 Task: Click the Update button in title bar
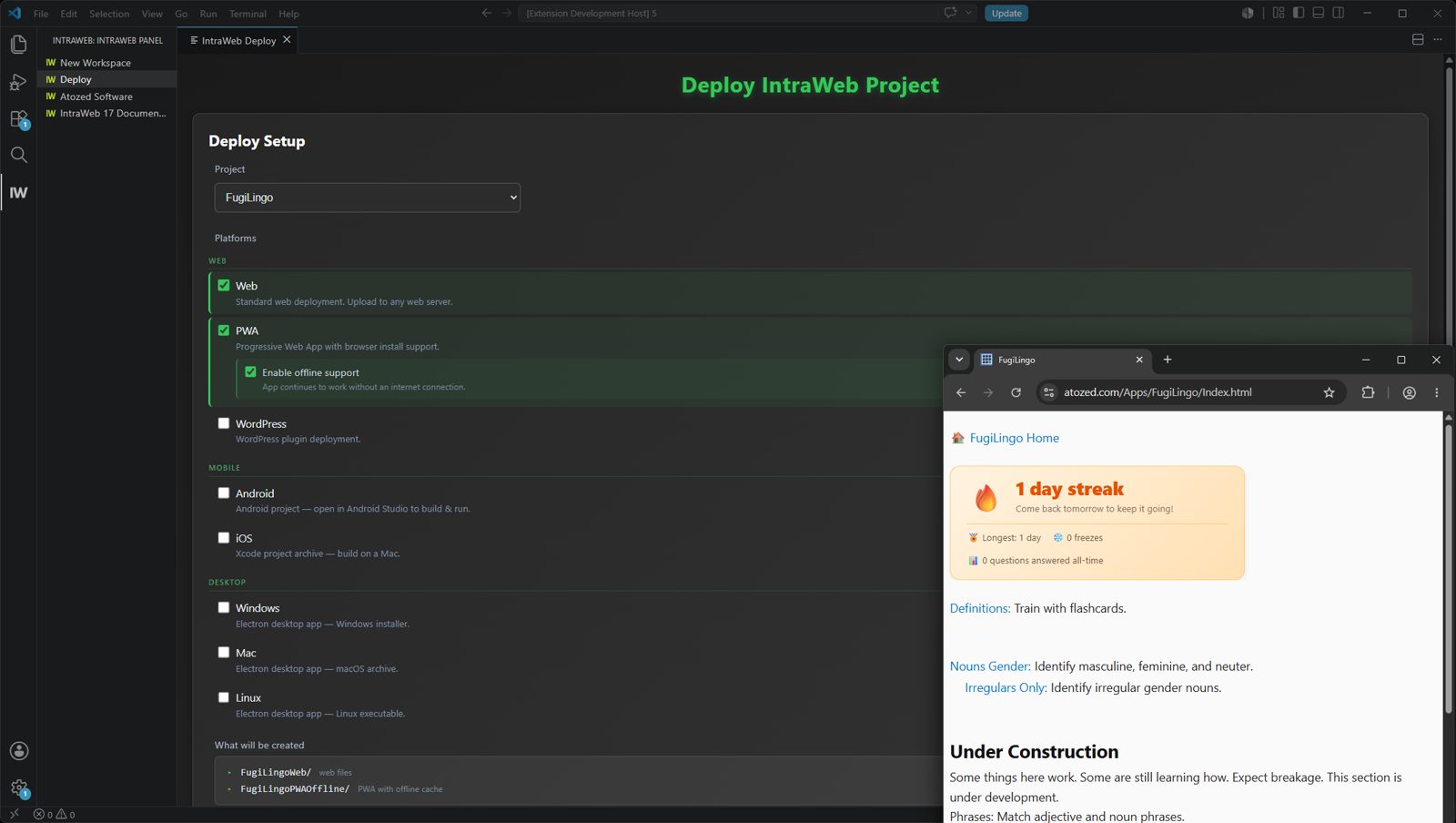(x=1006, y=13)
